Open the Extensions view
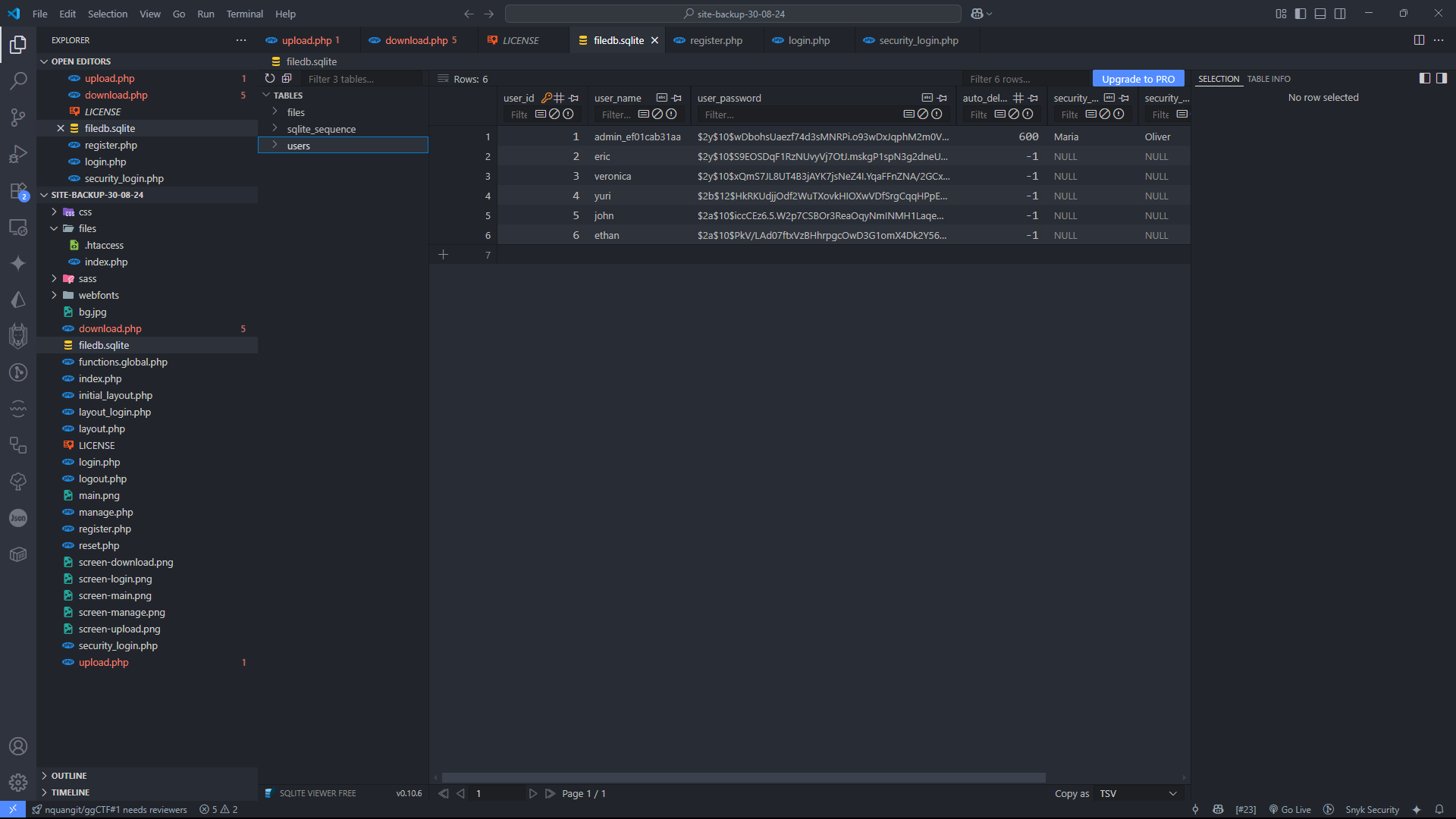Screen dimensions: 1456x819 coord(18,190)
